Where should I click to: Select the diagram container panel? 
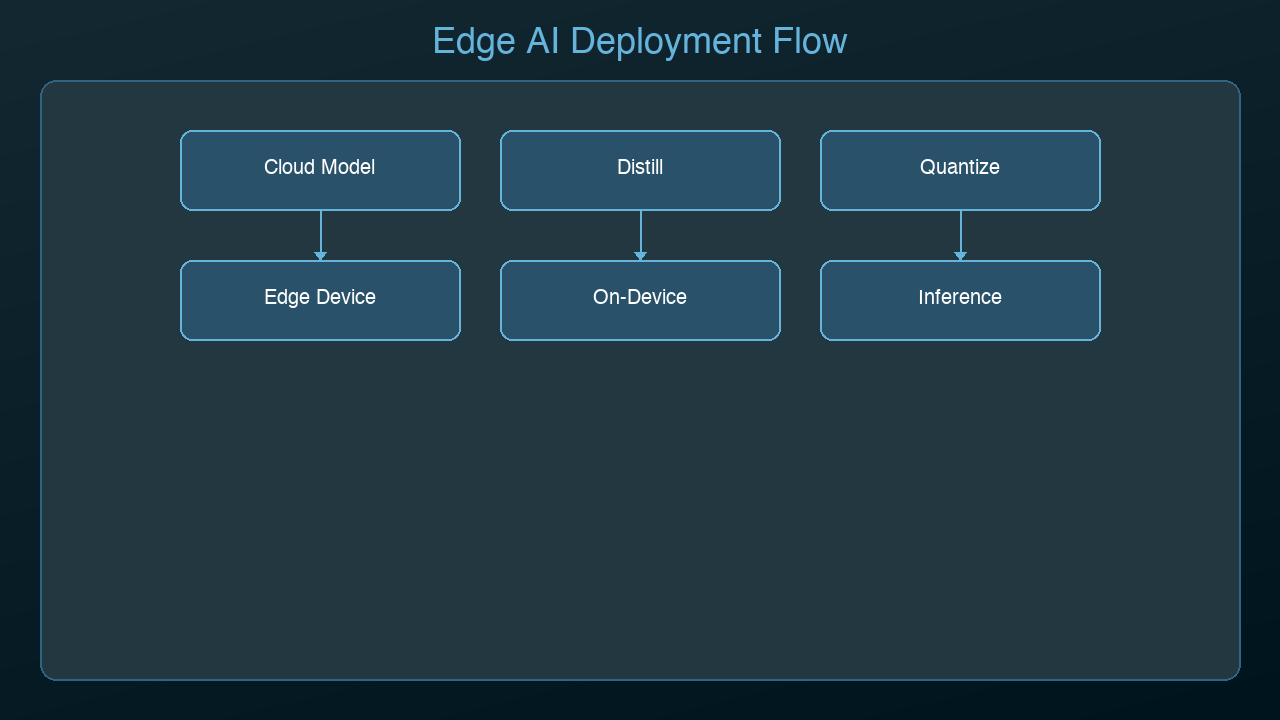(x=640, y=500)
